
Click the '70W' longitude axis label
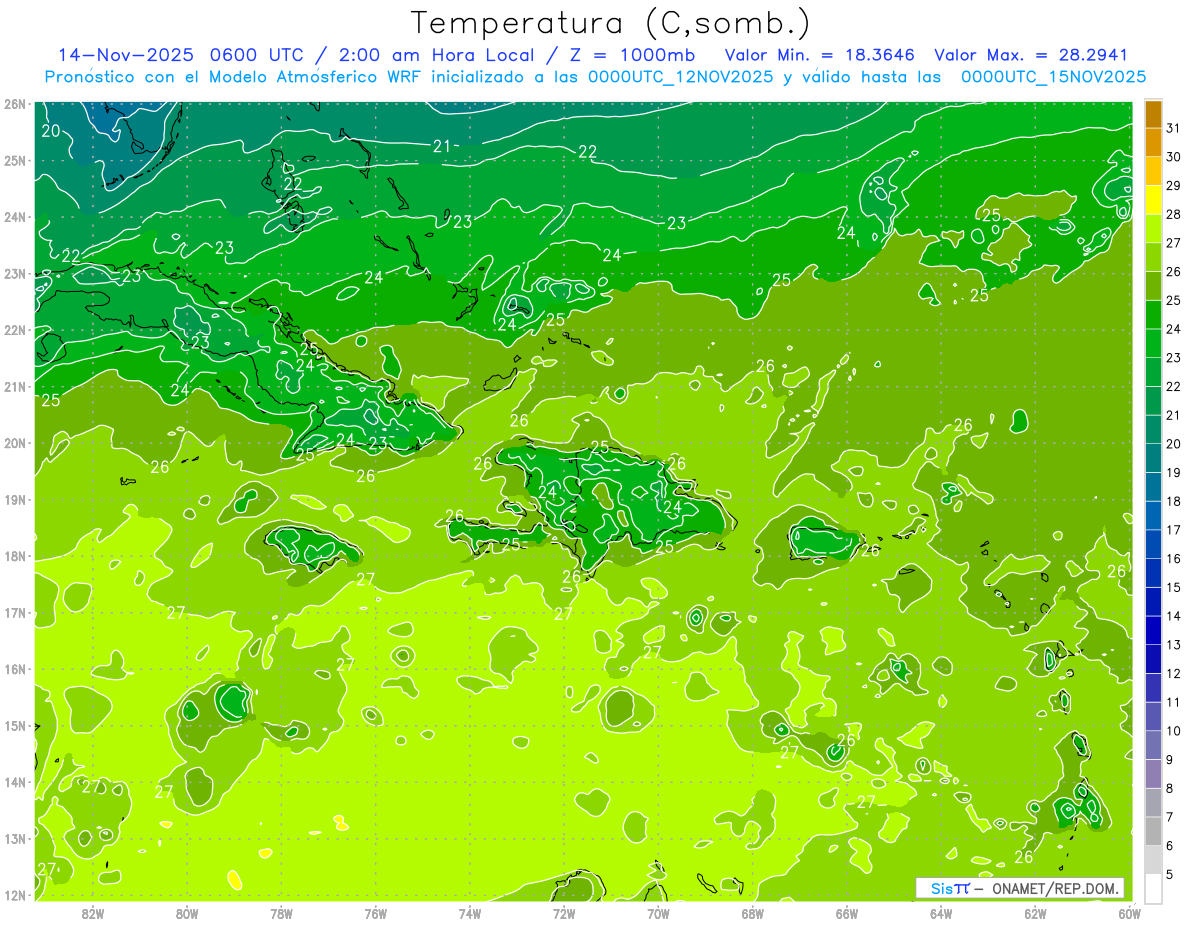(658, 913)
